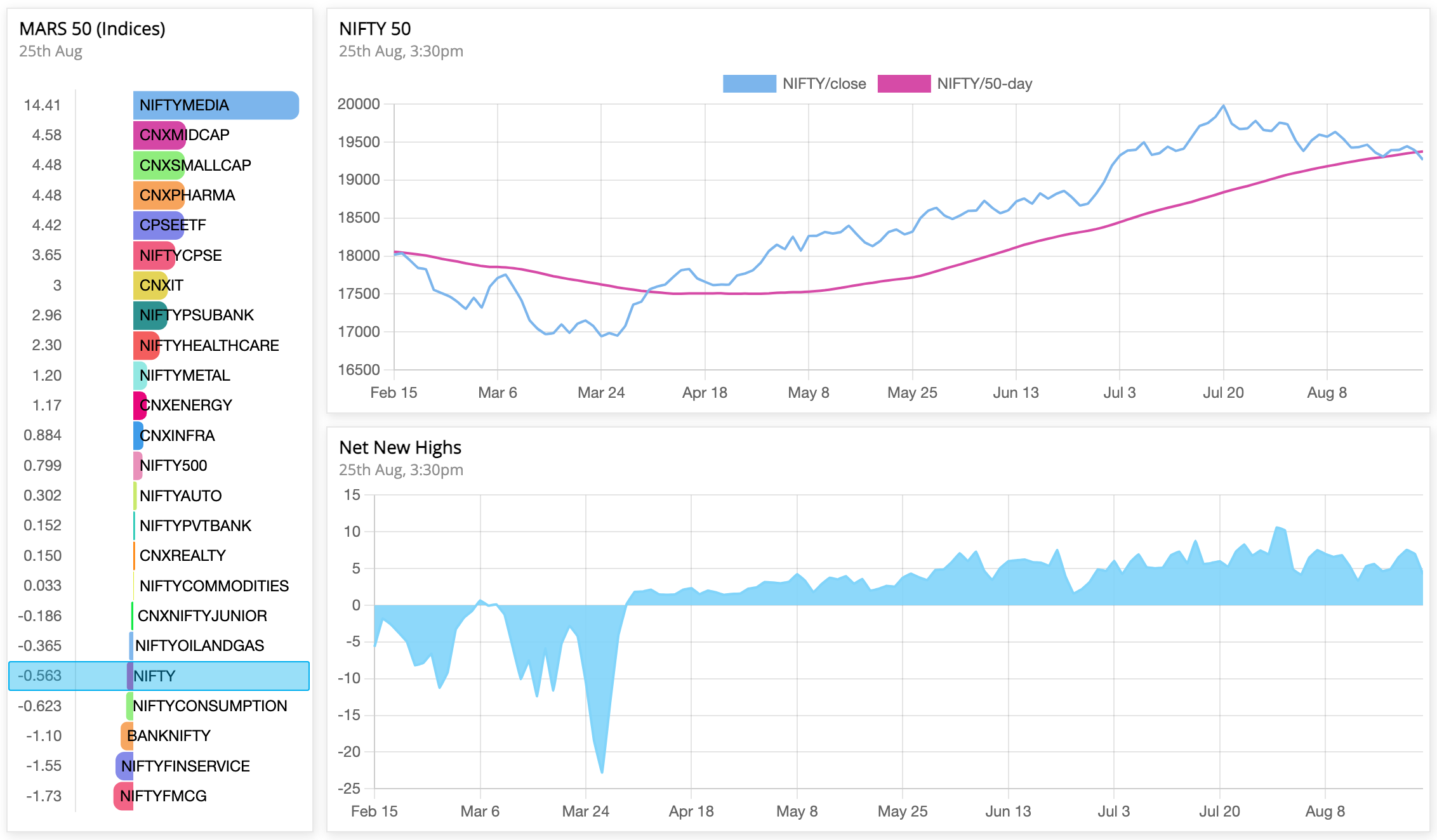Click the CPSEETF index row
This screenshot has height=840, width=1437.
159,225
